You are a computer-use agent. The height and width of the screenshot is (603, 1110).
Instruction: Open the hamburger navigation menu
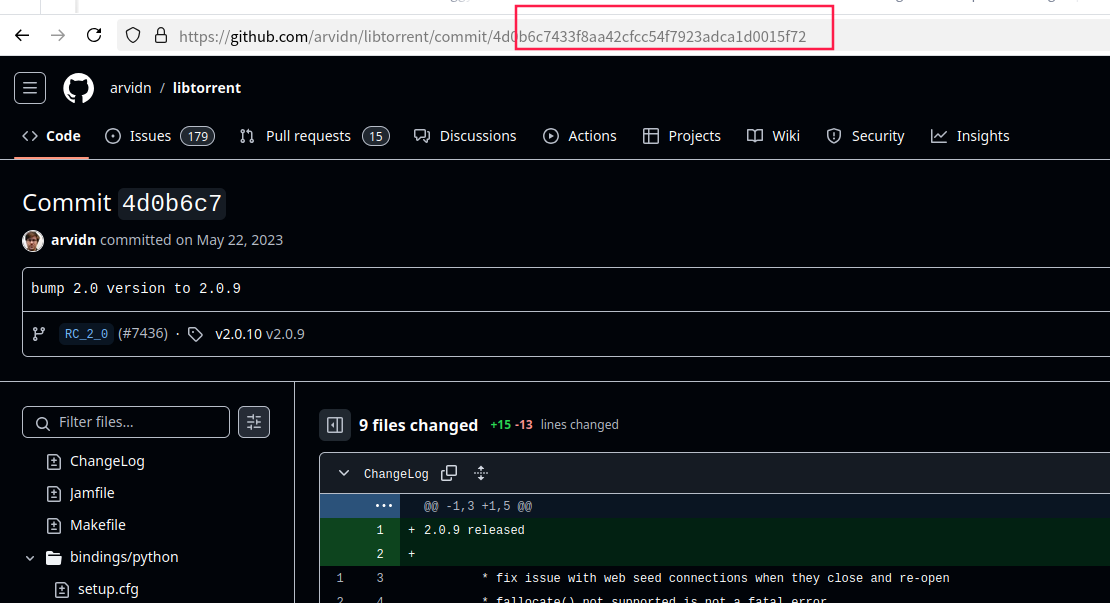30,88
